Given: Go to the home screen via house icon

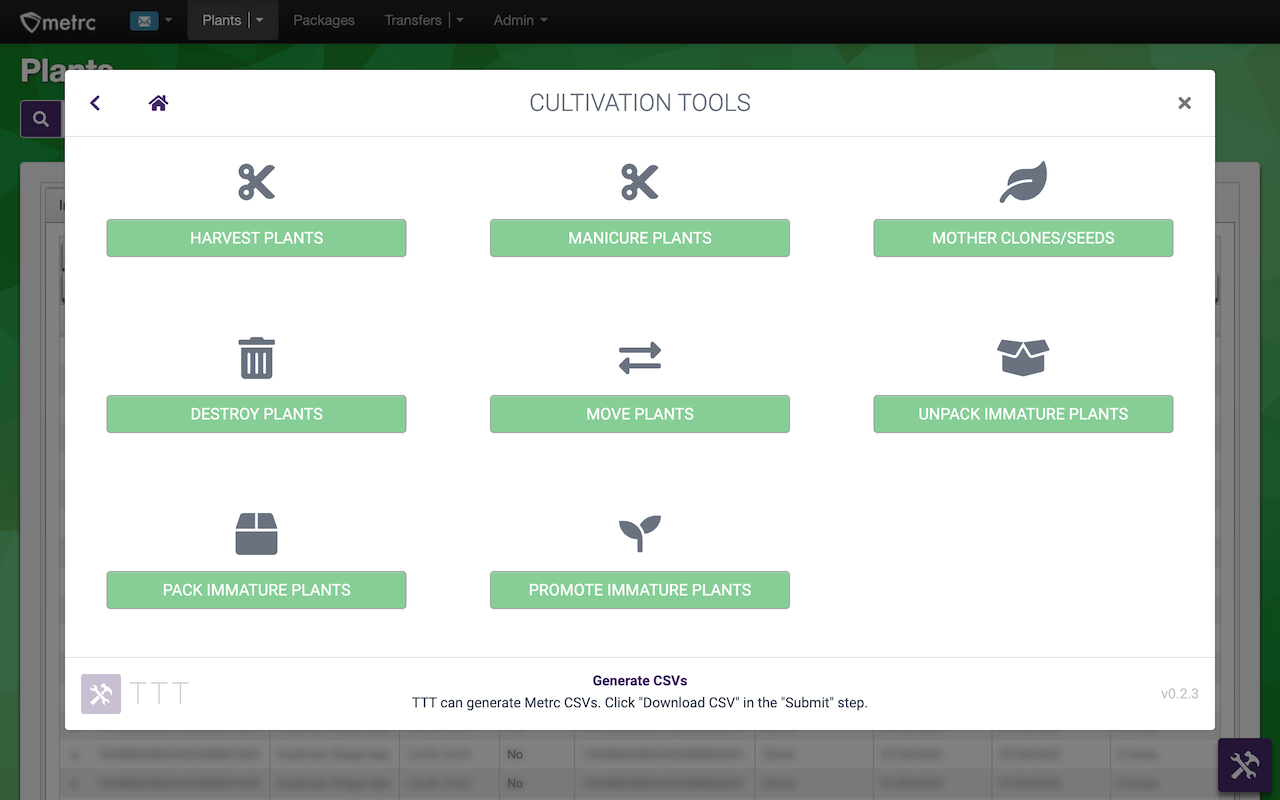Looking at the screenshot, I should click(x=158, y=102).
